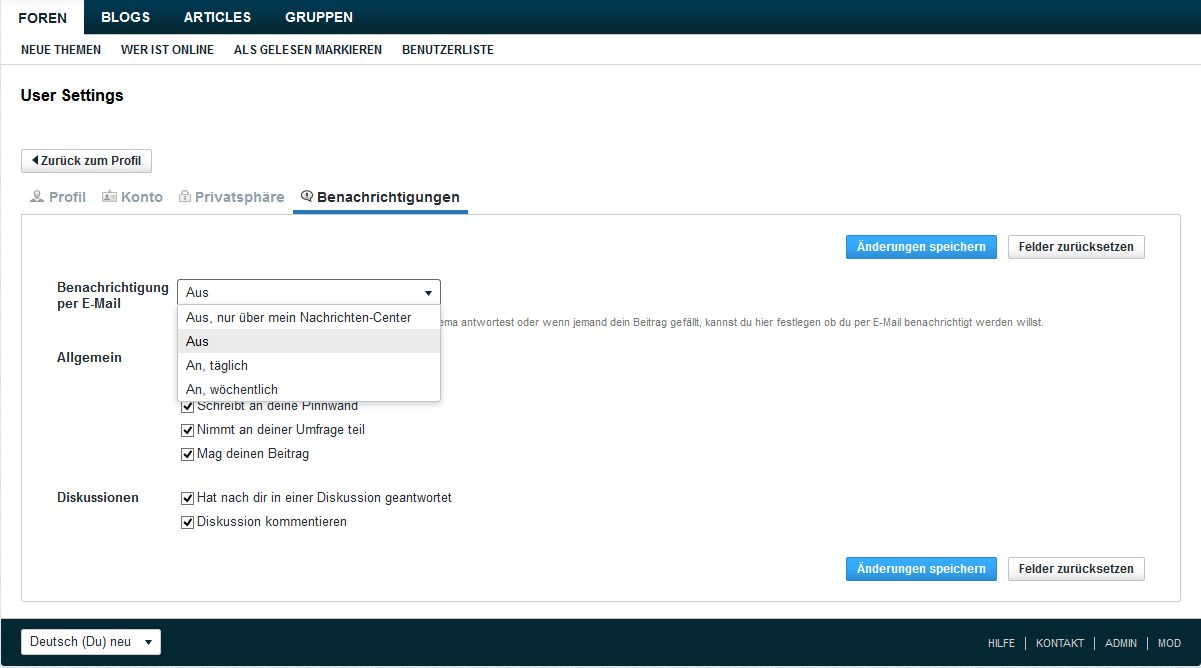This screenshot has height=668, width=1201.
Task: Click the Konto tab card icon
Action: (109, 197)
